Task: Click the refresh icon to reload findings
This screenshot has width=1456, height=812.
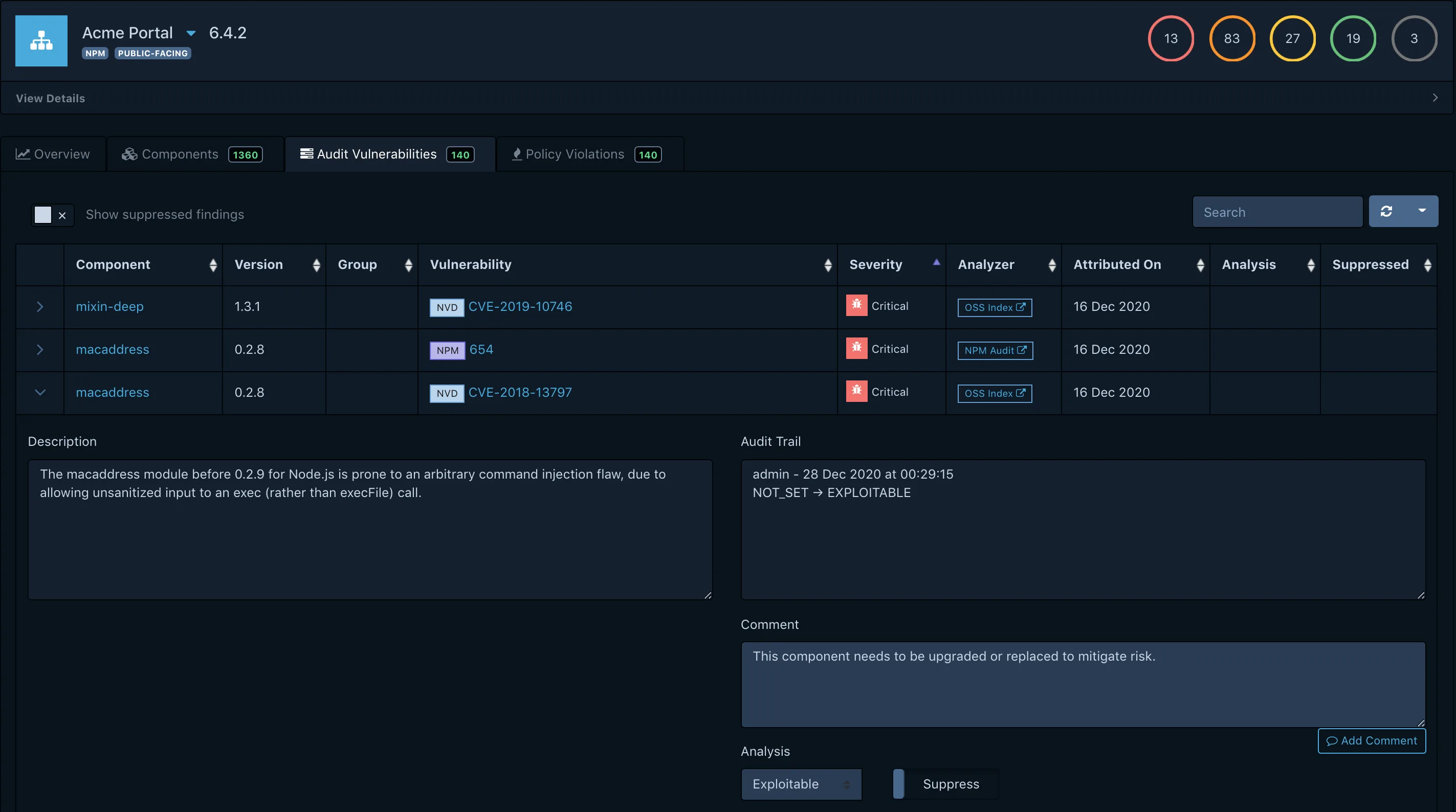Action: click(x=1387, y=211)
